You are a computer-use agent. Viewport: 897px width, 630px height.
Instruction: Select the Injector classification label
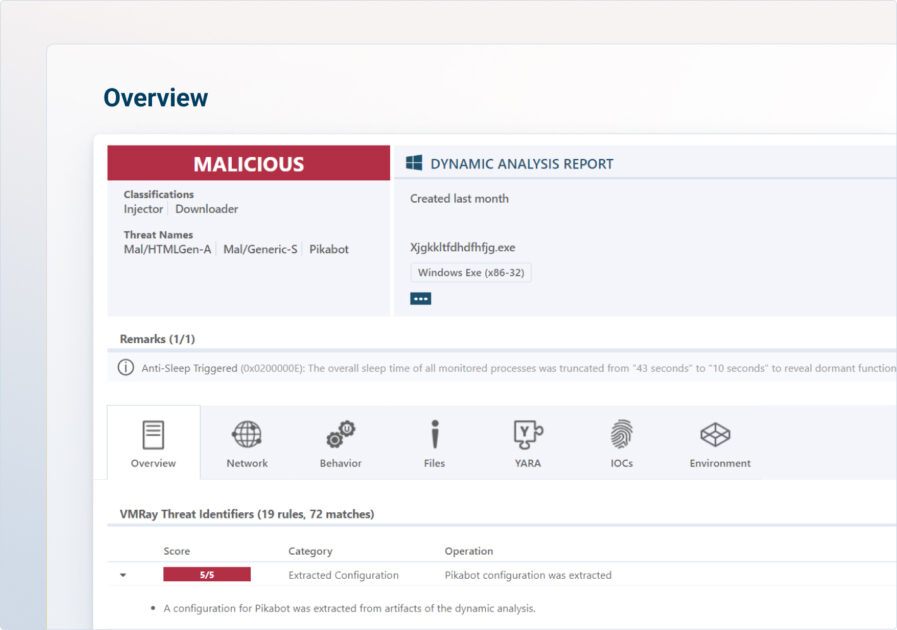pos(142,209)
